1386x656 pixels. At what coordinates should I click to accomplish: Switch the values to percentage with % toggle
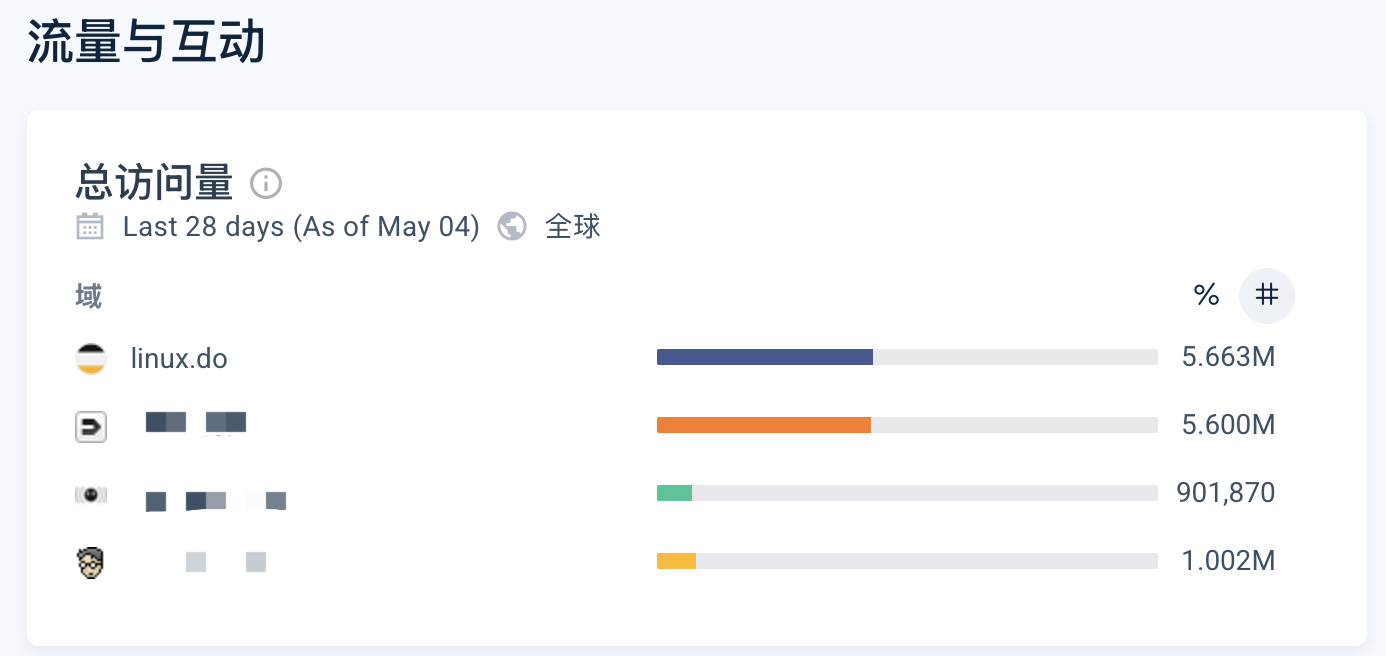1207,296
